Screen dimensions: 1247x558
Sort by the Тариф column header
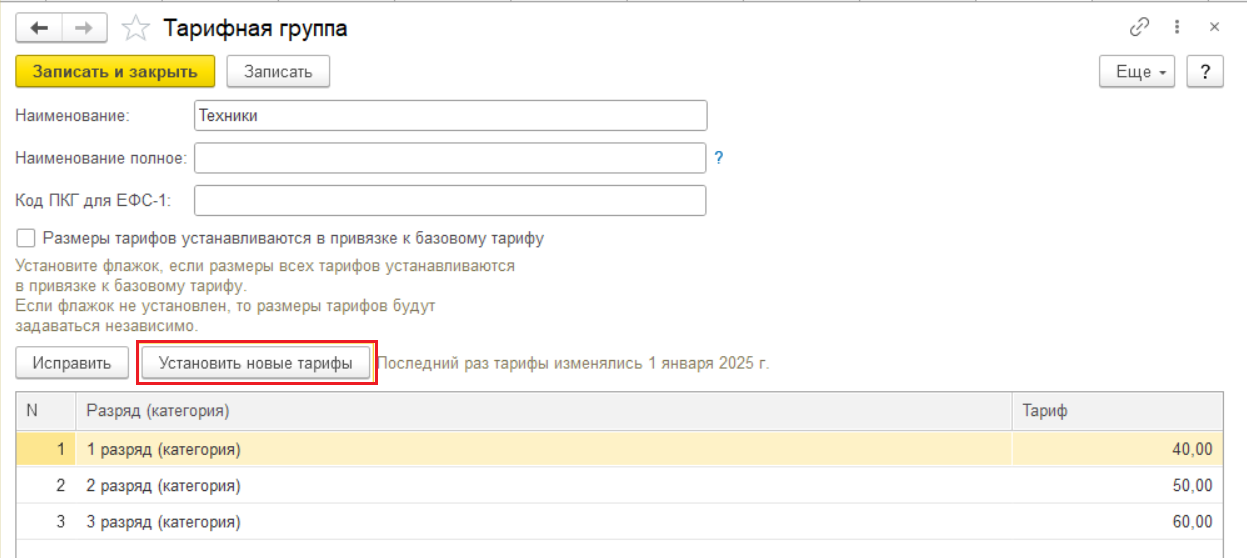click(1115, 411)
